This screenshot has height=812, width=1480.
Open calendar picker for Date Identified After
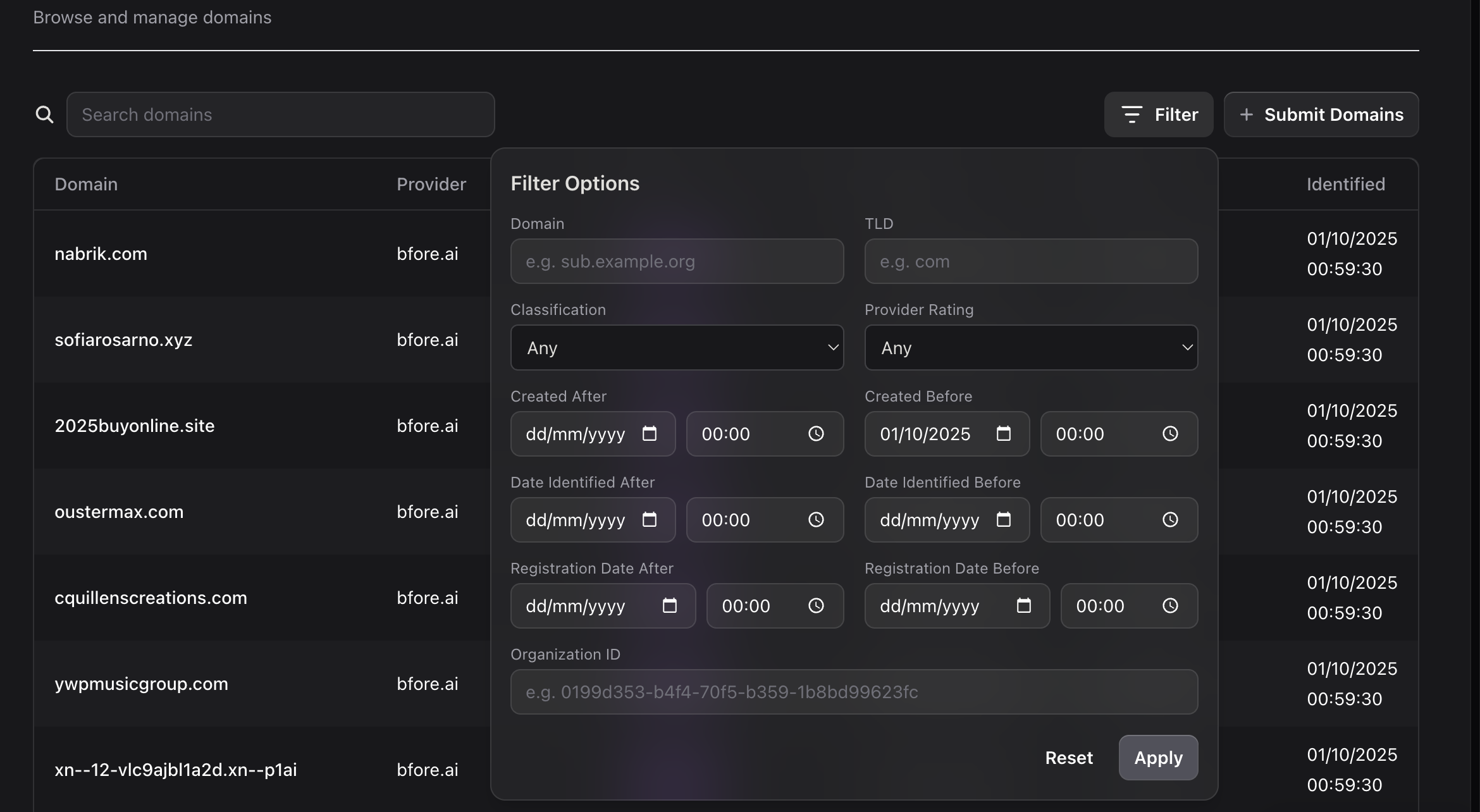pyautogui.click(x=650, y=520)
